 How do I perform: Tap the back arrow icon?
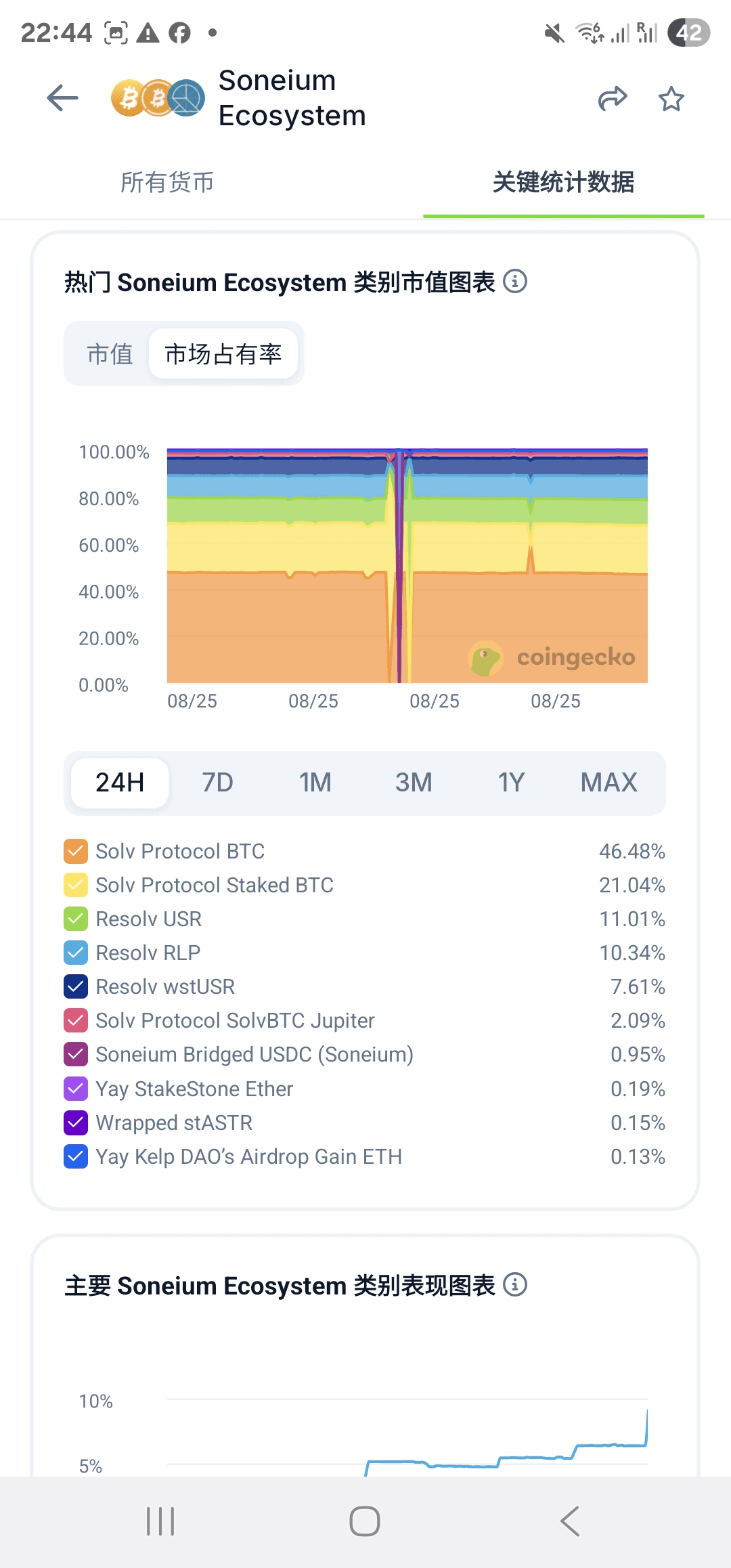[x=63, y=98]
